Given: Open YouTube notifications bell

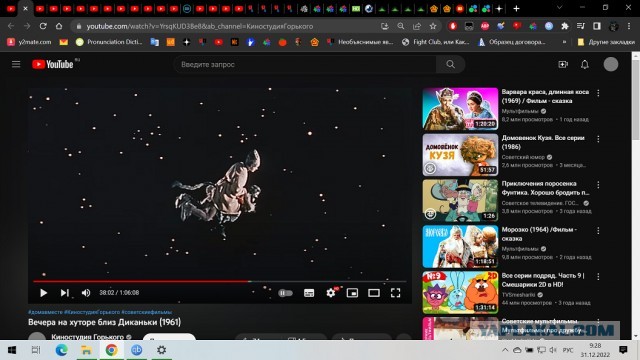Looking at the screenshot, I should tap(585, 64).
